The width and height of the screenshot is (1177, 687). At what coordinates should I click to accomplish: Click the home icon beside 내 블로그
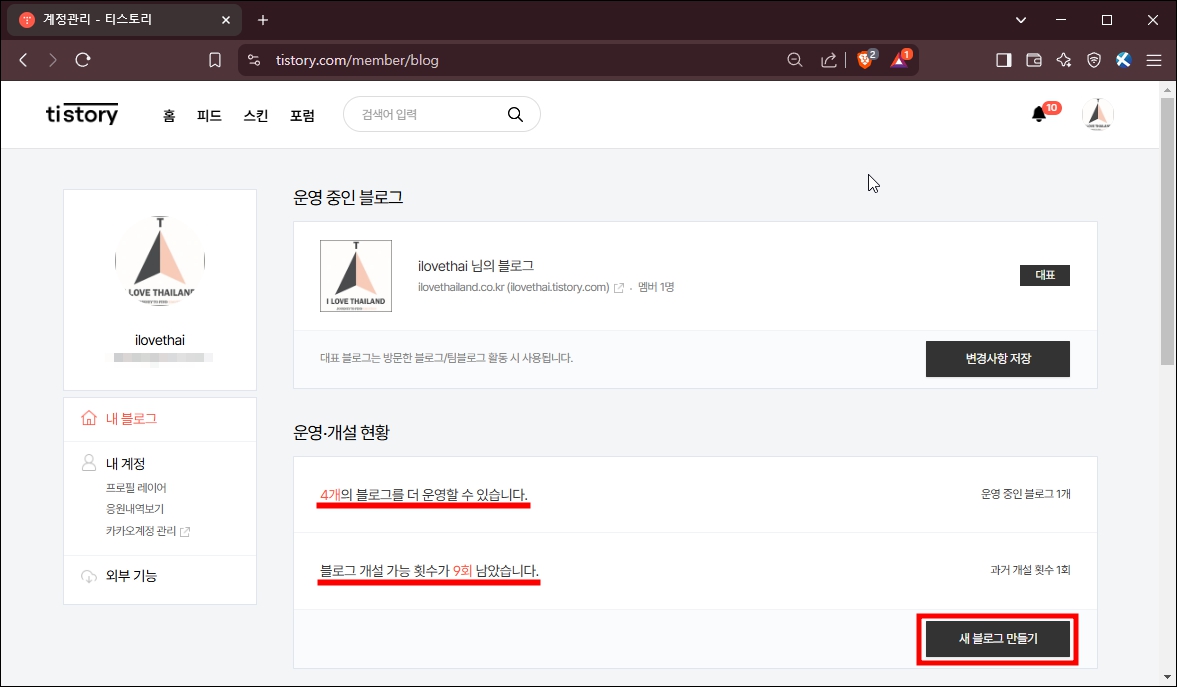pyautogui.click(x=88, y=419)
